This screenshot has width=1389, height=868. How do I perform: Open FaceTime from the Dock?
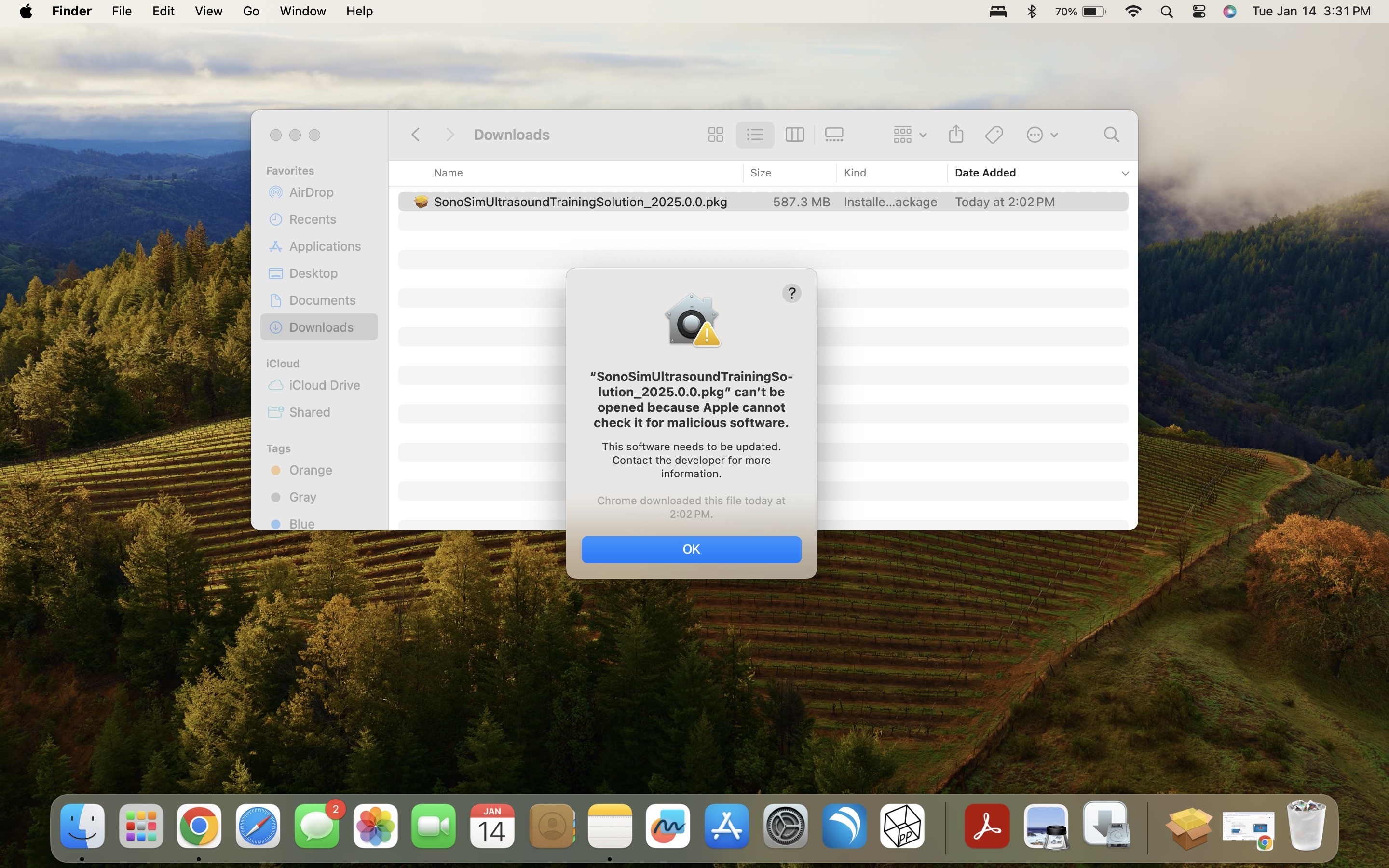pos(434,827)
